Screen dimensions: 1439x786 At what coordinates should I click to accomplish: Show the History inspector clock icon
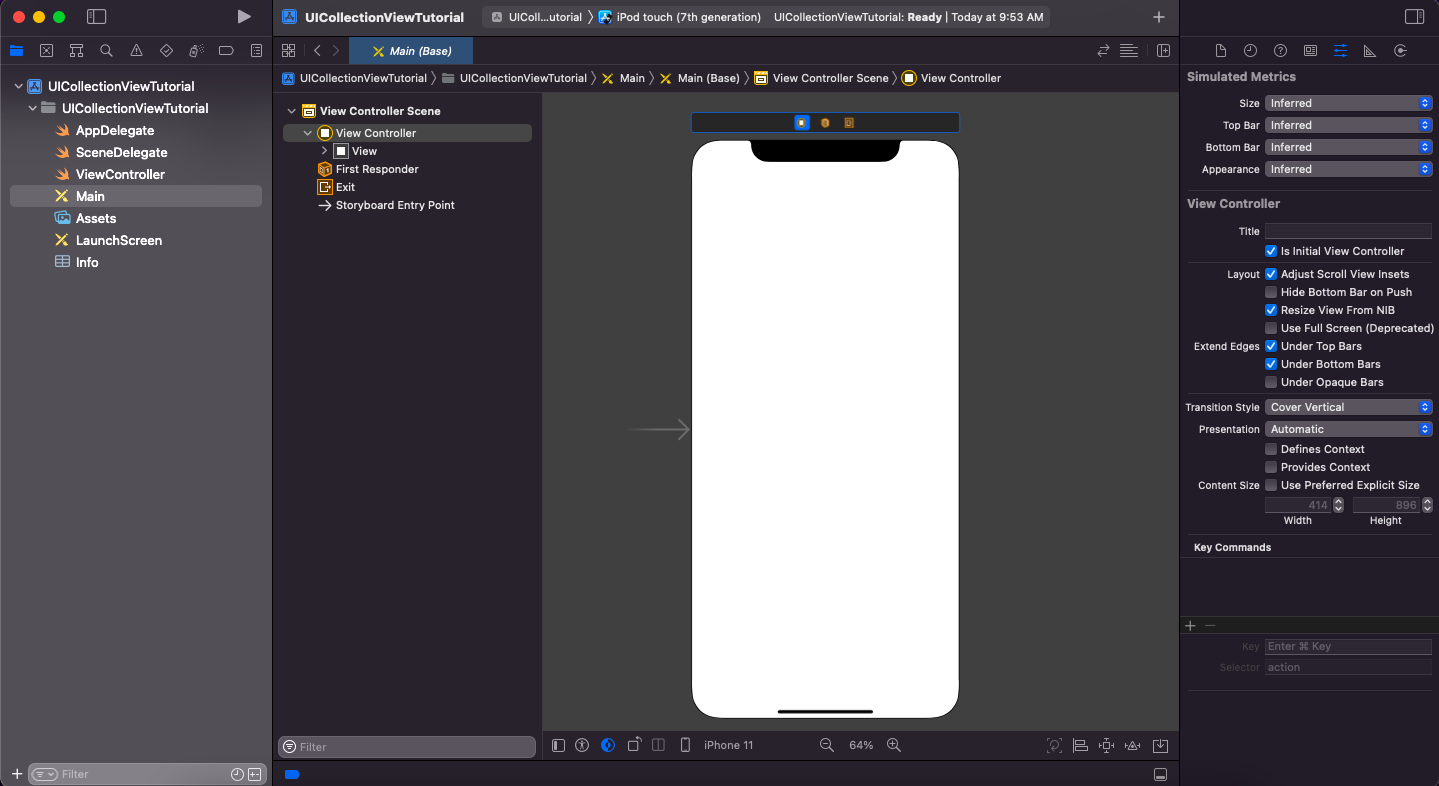[x=1250, y=51]
